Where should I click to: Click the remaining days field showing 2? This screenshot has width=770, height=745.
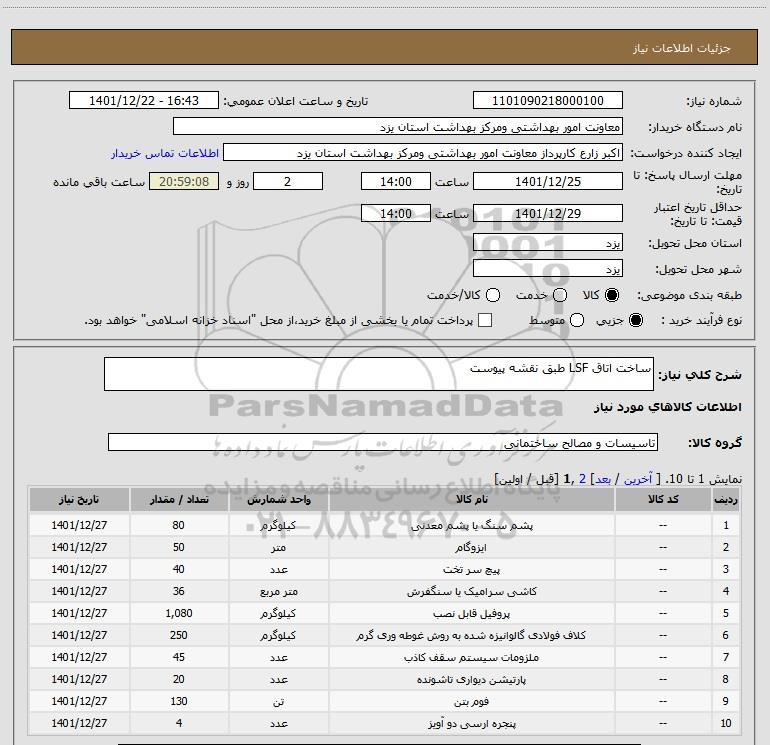tap(288, 181)
